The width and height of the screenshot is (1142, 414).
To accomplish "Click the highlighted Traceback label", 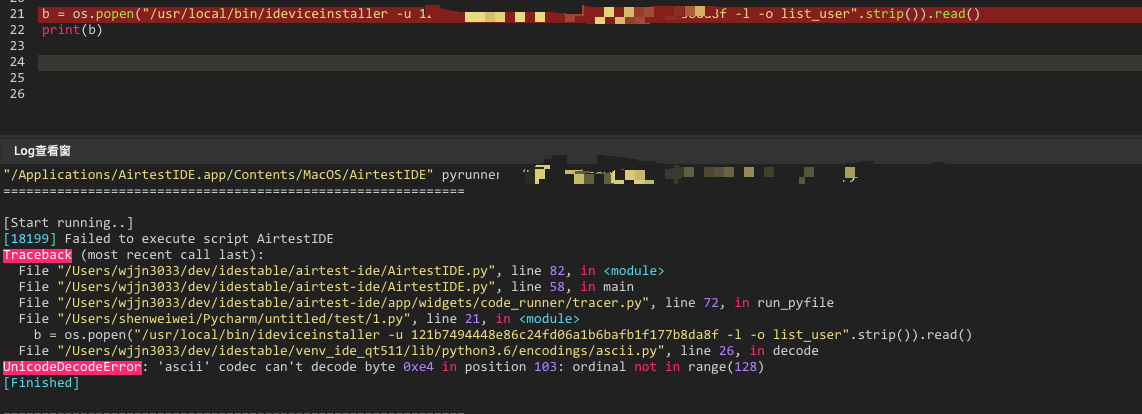I will [37, 254].
